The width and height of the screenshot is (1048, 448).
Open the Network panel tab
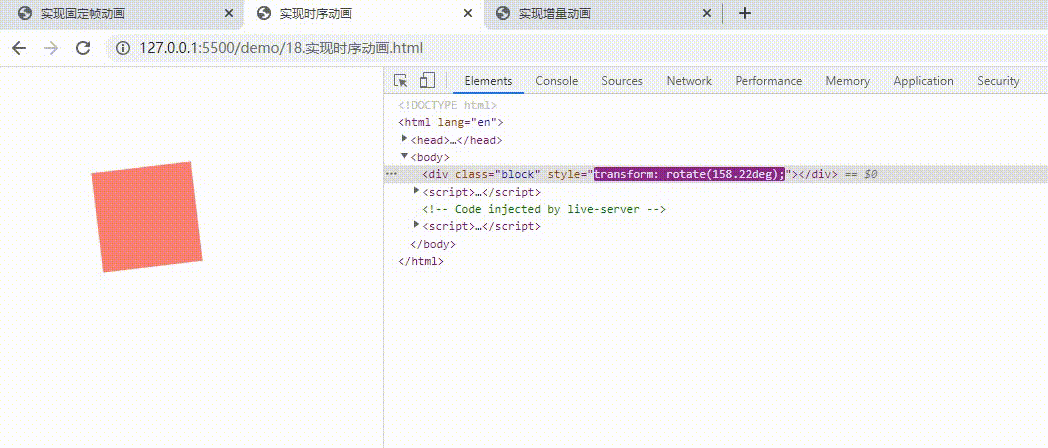(689, 81)
